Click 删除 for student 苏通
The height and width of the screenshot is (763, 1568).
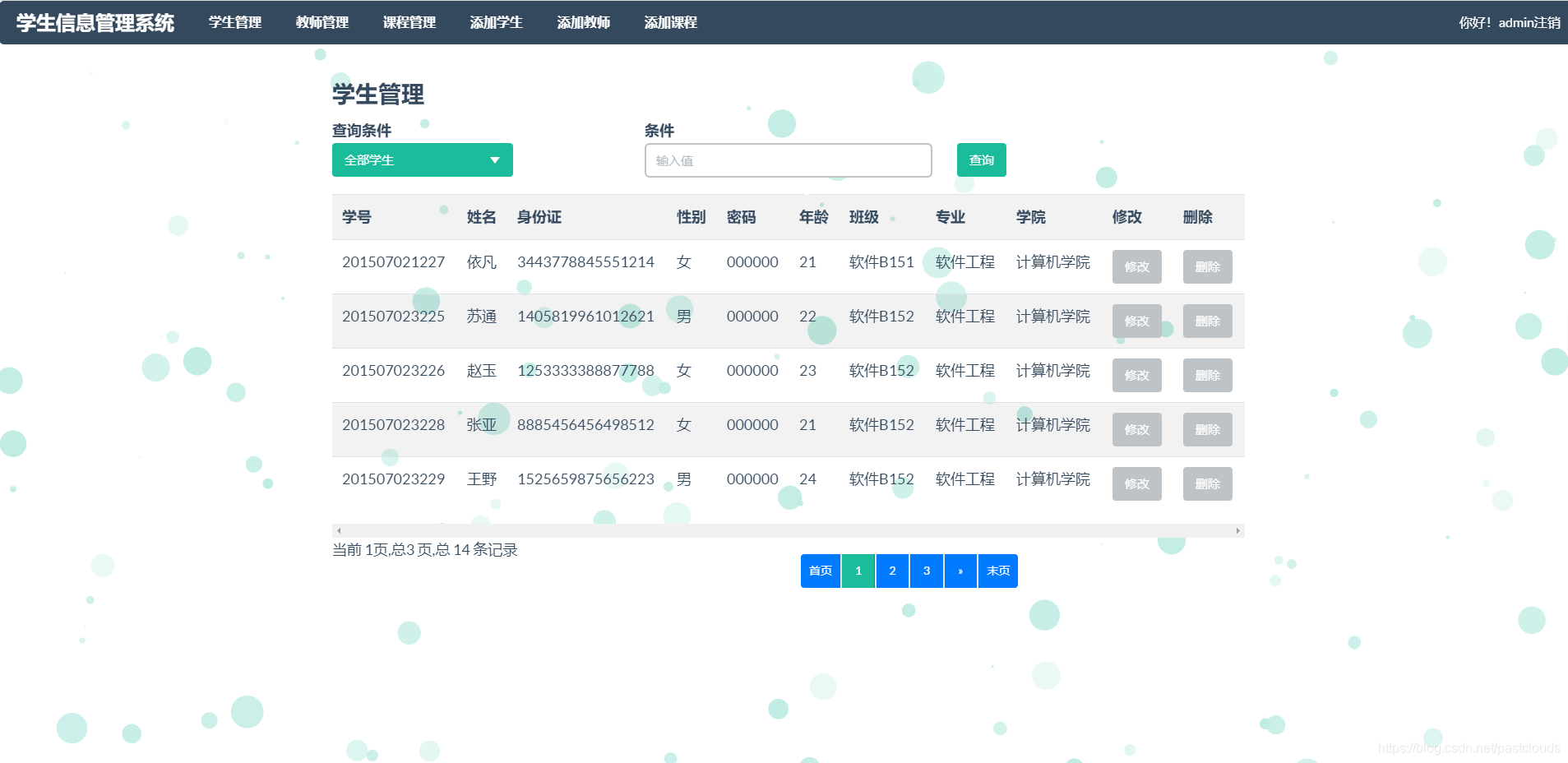point(1208,321)
